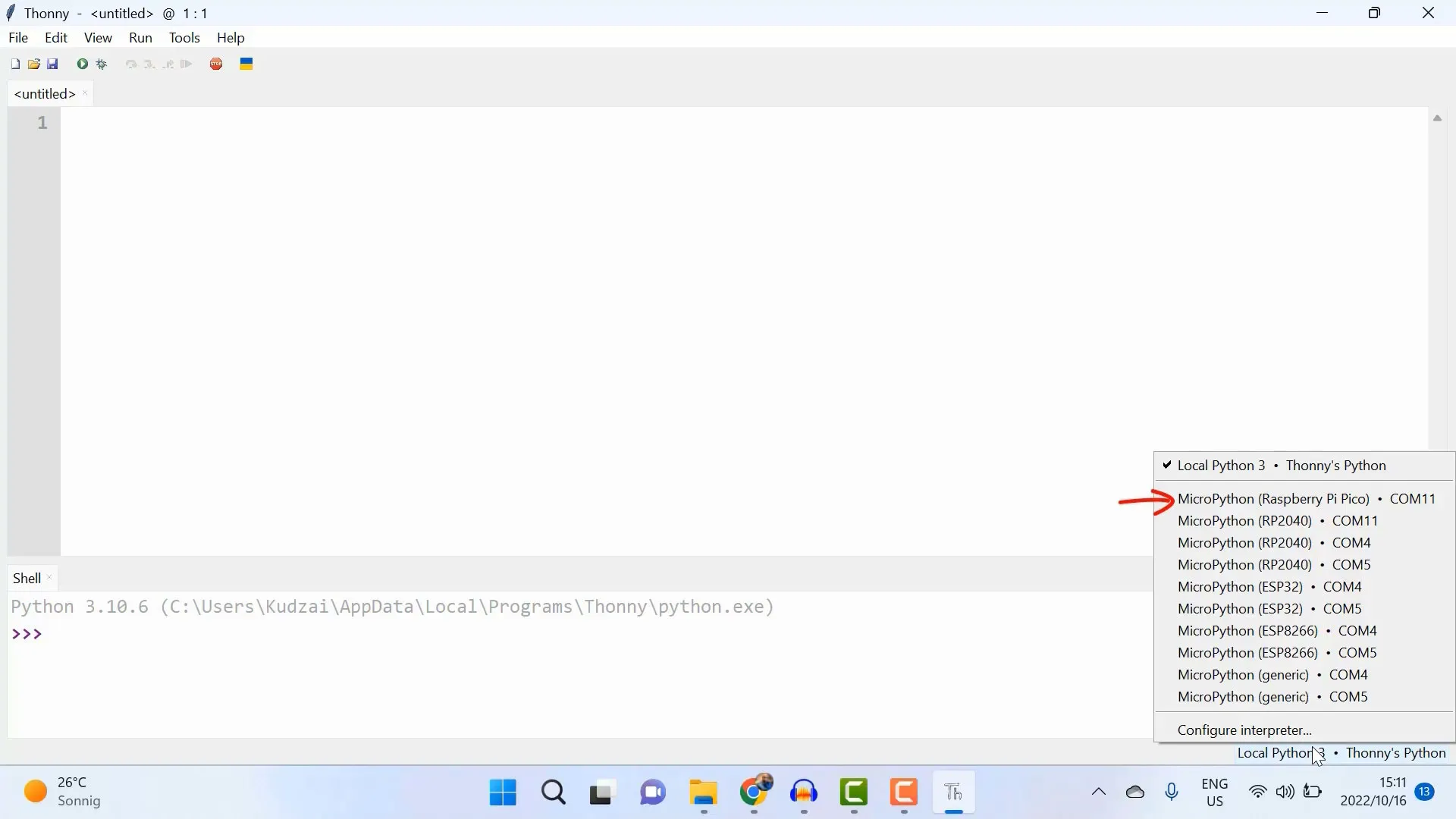Viewport: 1456px width, 819px height.
Task: Open ENG US language switcher
Action: tap(1215, 792)
